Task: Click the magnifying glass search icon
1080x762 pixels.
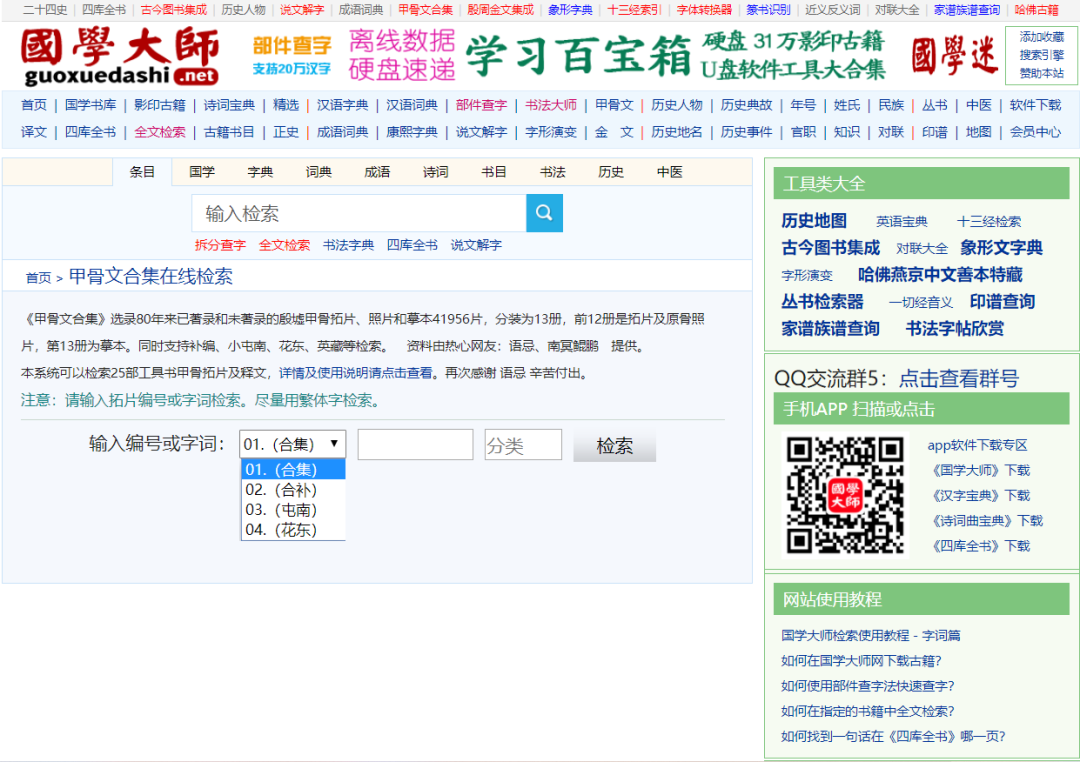Action: pyautogui.click(x=544, y=213)
